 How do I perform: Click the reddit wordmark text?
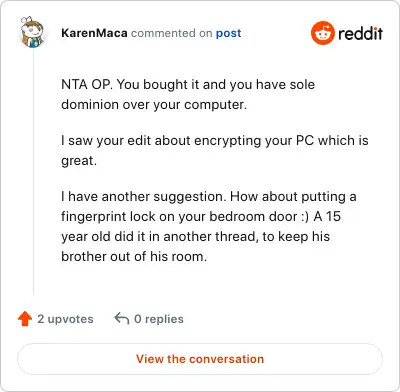(360, 33)
